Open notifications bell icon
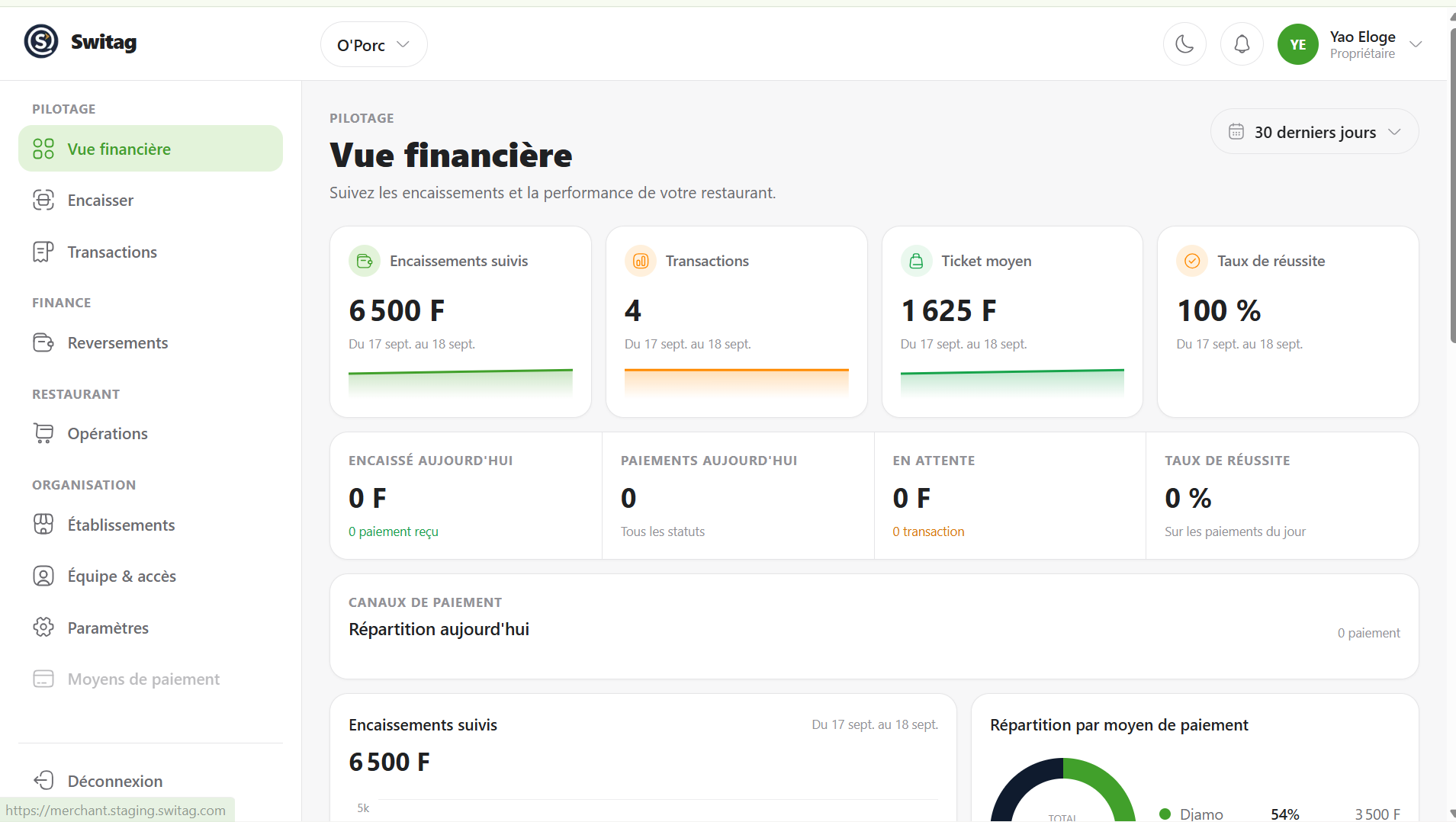1456x822 pixels. click(1242, 44)
